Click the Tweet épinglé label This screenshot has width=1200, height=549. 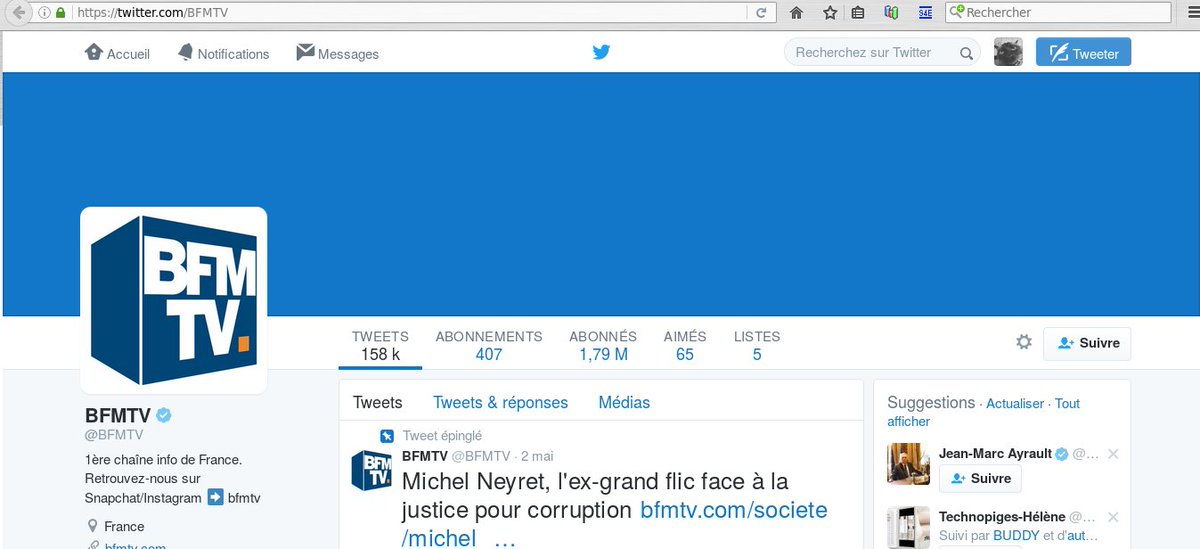point(442,436)
